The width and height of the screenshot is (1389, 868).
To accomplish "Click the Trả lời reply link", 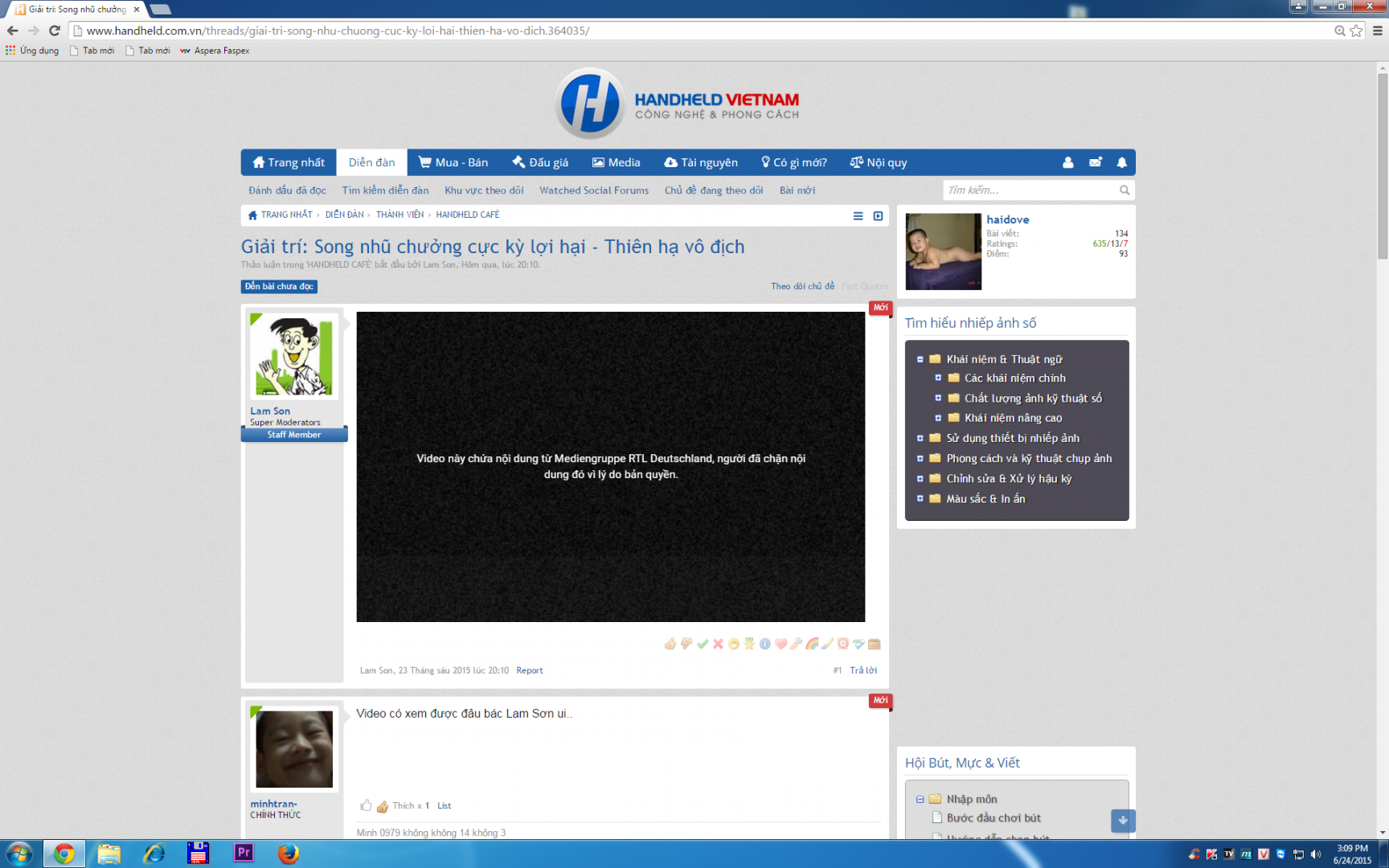I will [863, 670].
